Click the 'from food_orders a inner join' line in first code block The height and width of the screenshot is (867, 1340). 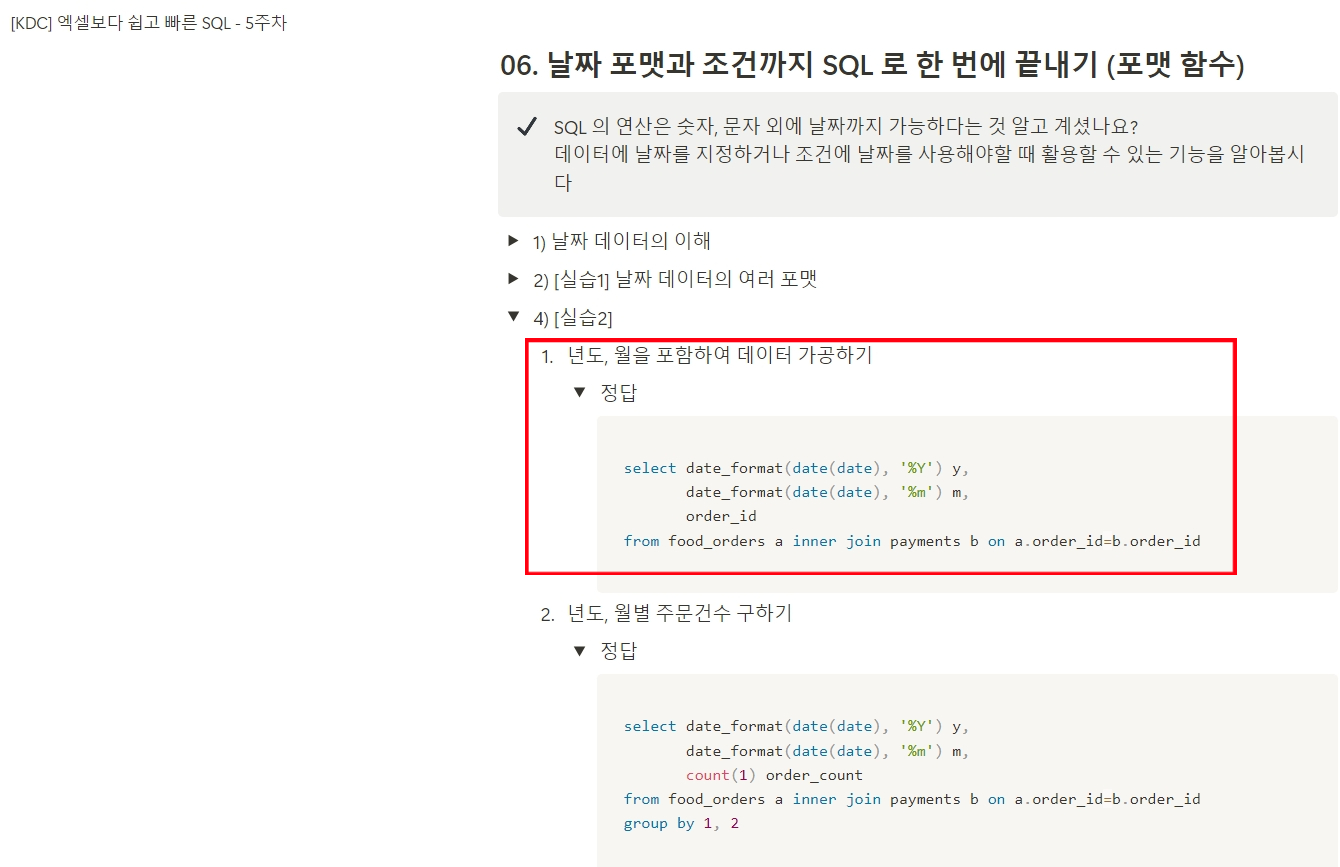[x=912, y=541]
